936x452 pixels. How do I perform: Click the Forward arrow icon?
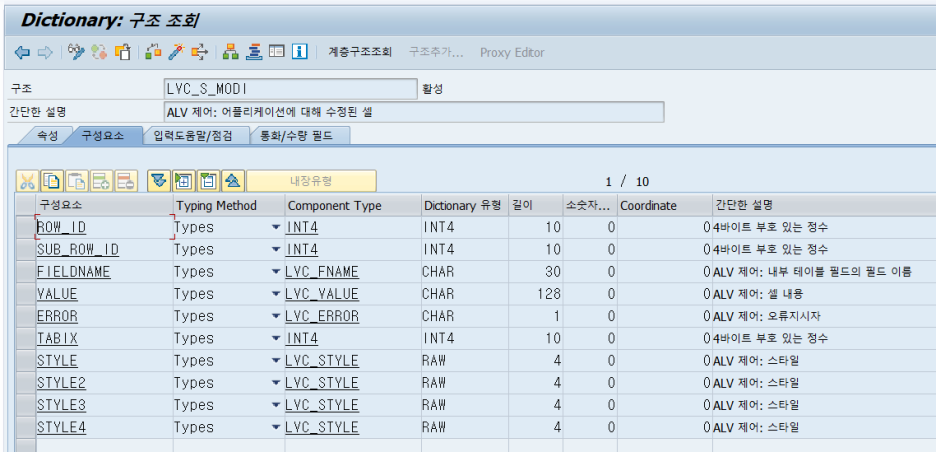tap(45, 53)
